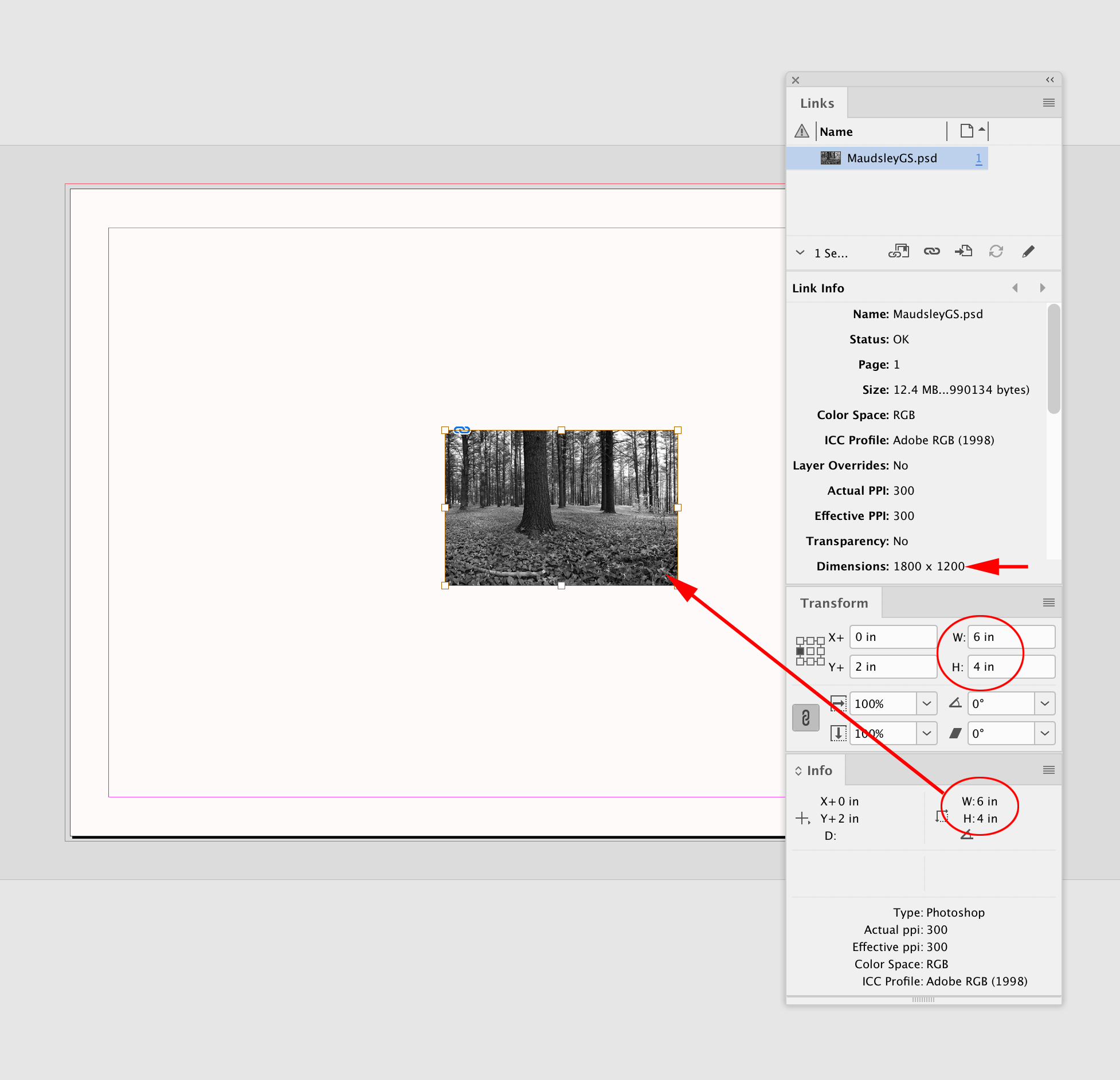Toggle the Info panel collapse diamond
The height and width of the screenshot is (1080, 1120).
click(x=800, y=770)
